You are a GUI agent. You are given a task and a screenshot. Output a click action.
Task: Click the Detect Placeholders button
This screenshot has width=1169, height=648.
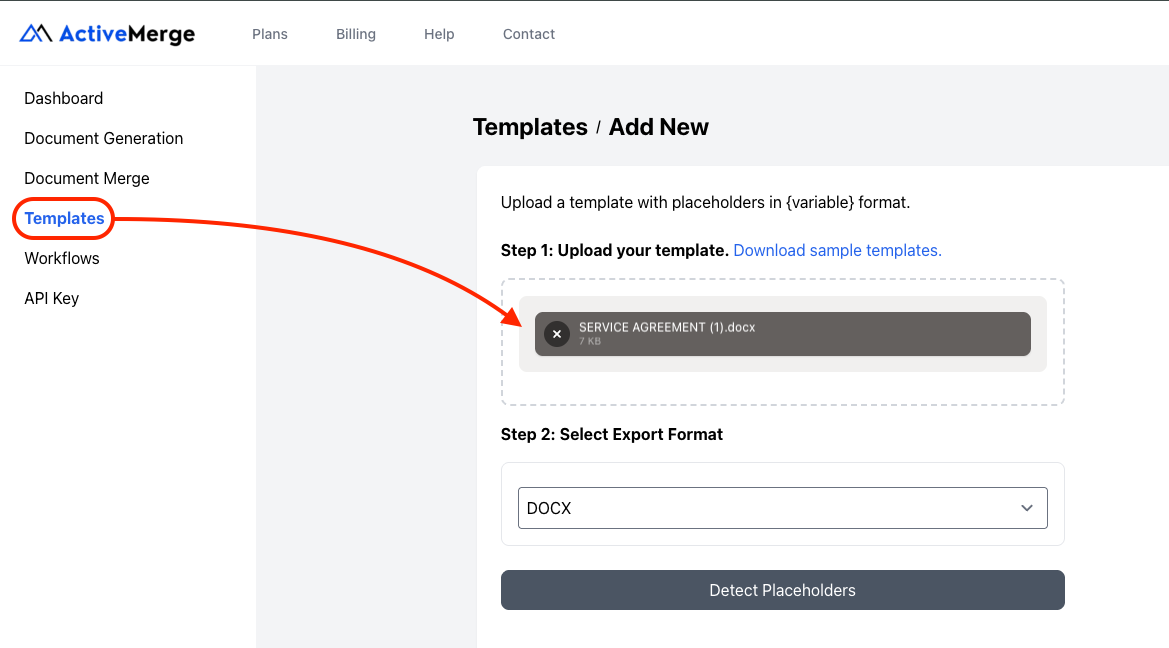pos(782,590)
